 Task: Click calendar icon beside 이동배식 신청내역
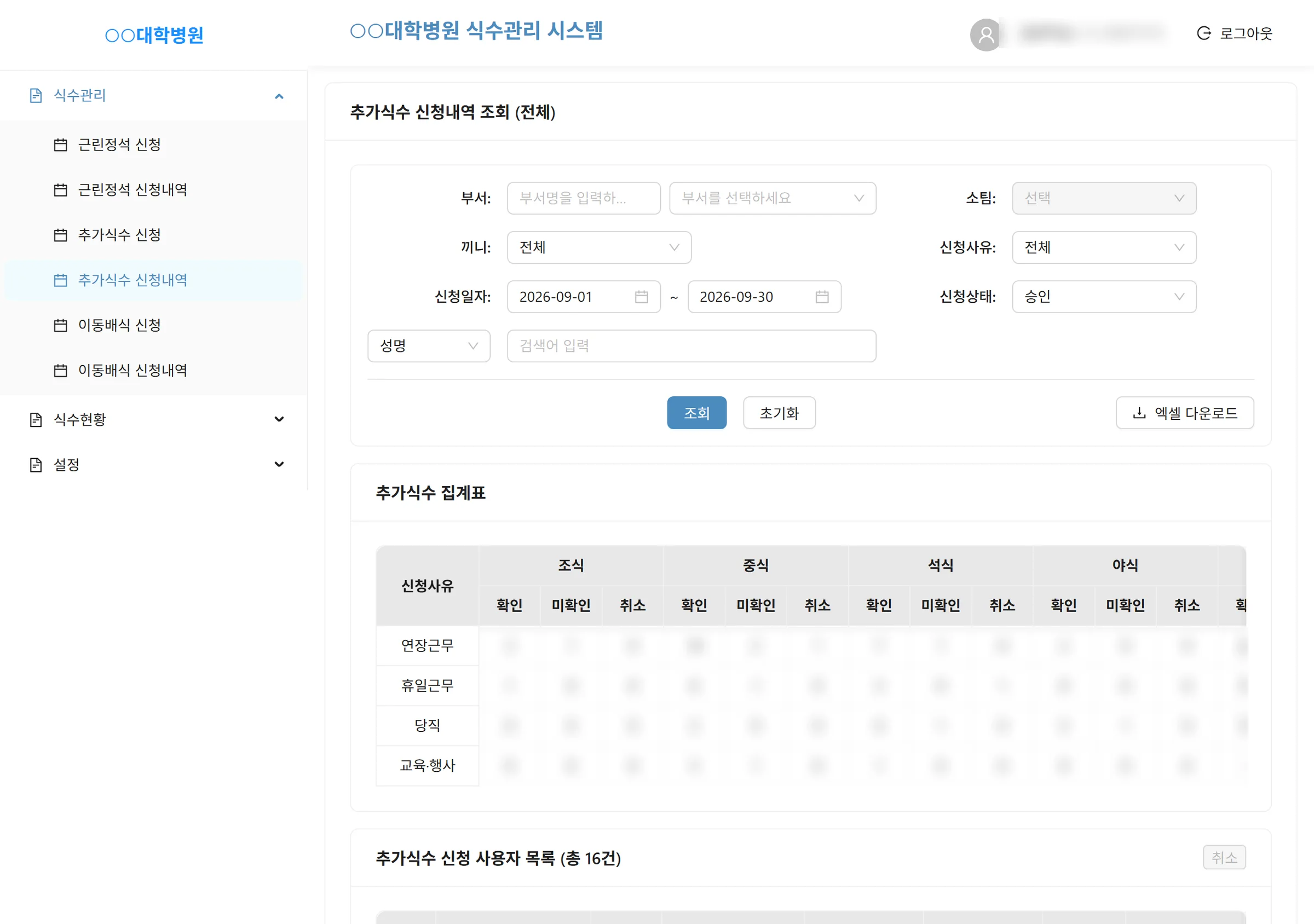click(x=60, y=371)
